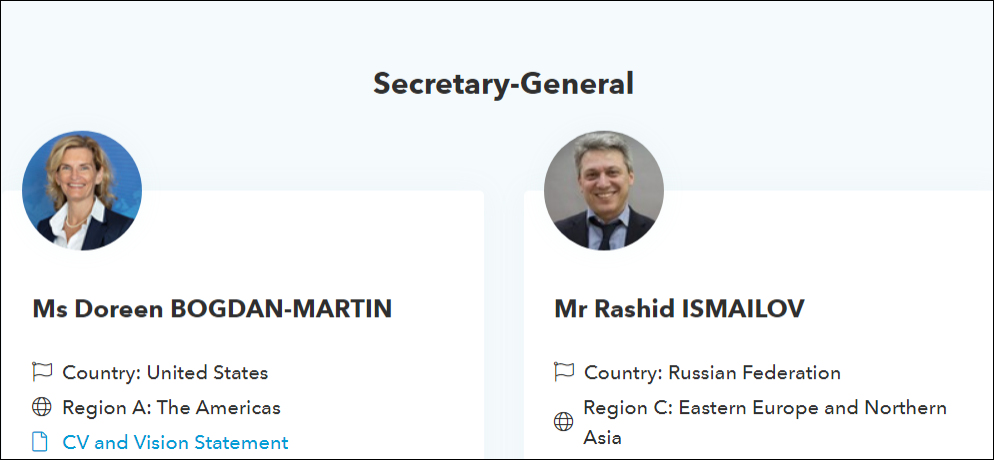Select Rashid Ismailov's profile photo

point(604,190)
